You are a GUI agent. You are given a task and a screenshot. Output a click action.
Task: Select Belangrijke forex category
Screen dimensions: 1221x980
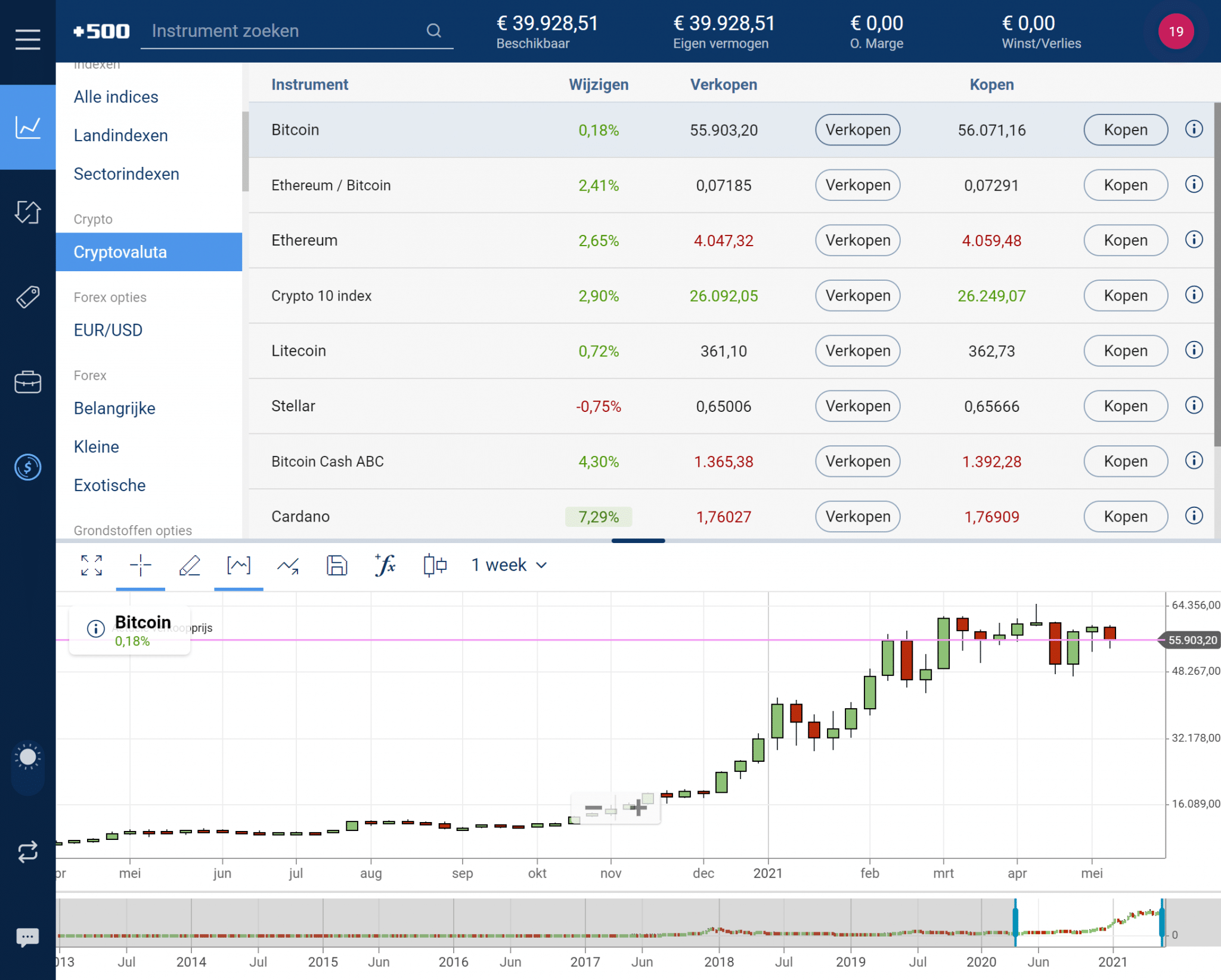pos(149,408)
